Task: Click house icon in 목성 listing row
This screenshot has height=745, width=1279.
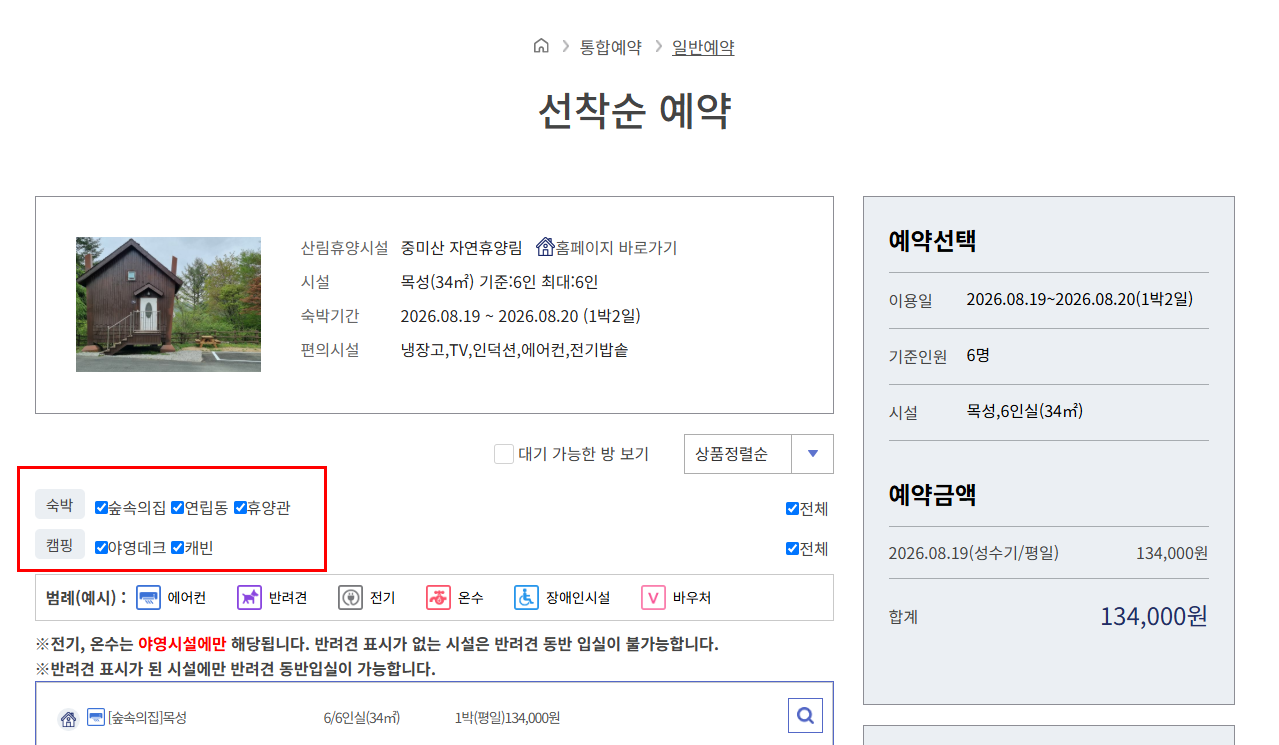Action: 68,718
